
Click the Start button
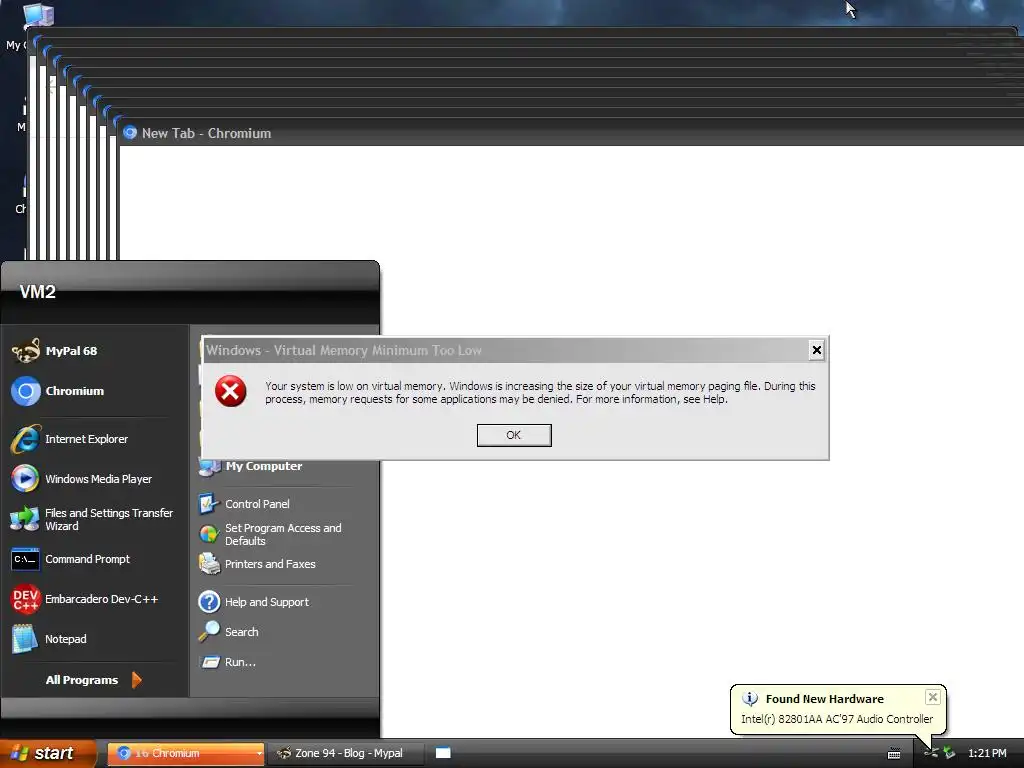49,753
